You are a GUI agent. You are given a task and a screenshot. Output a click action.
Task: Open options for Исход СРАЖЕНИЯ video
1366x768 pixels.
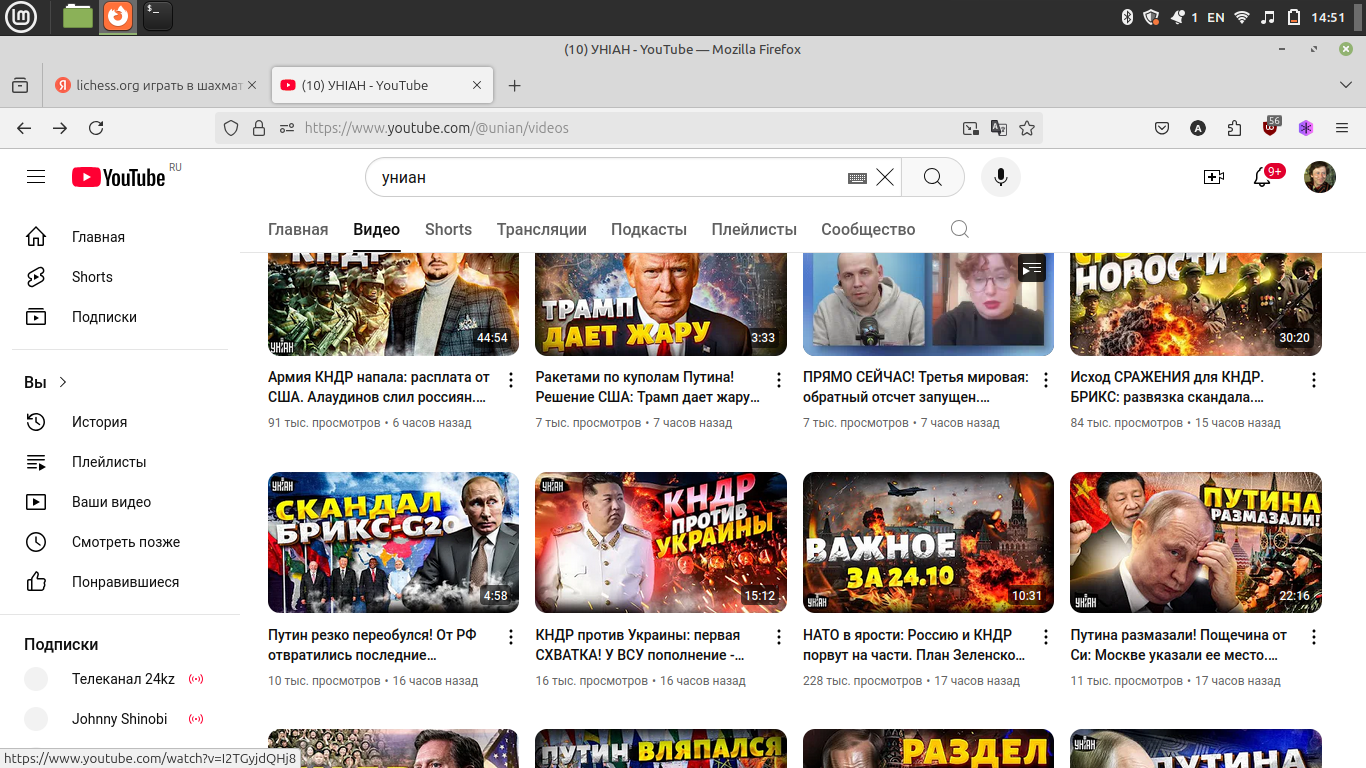click(1314, 380)
